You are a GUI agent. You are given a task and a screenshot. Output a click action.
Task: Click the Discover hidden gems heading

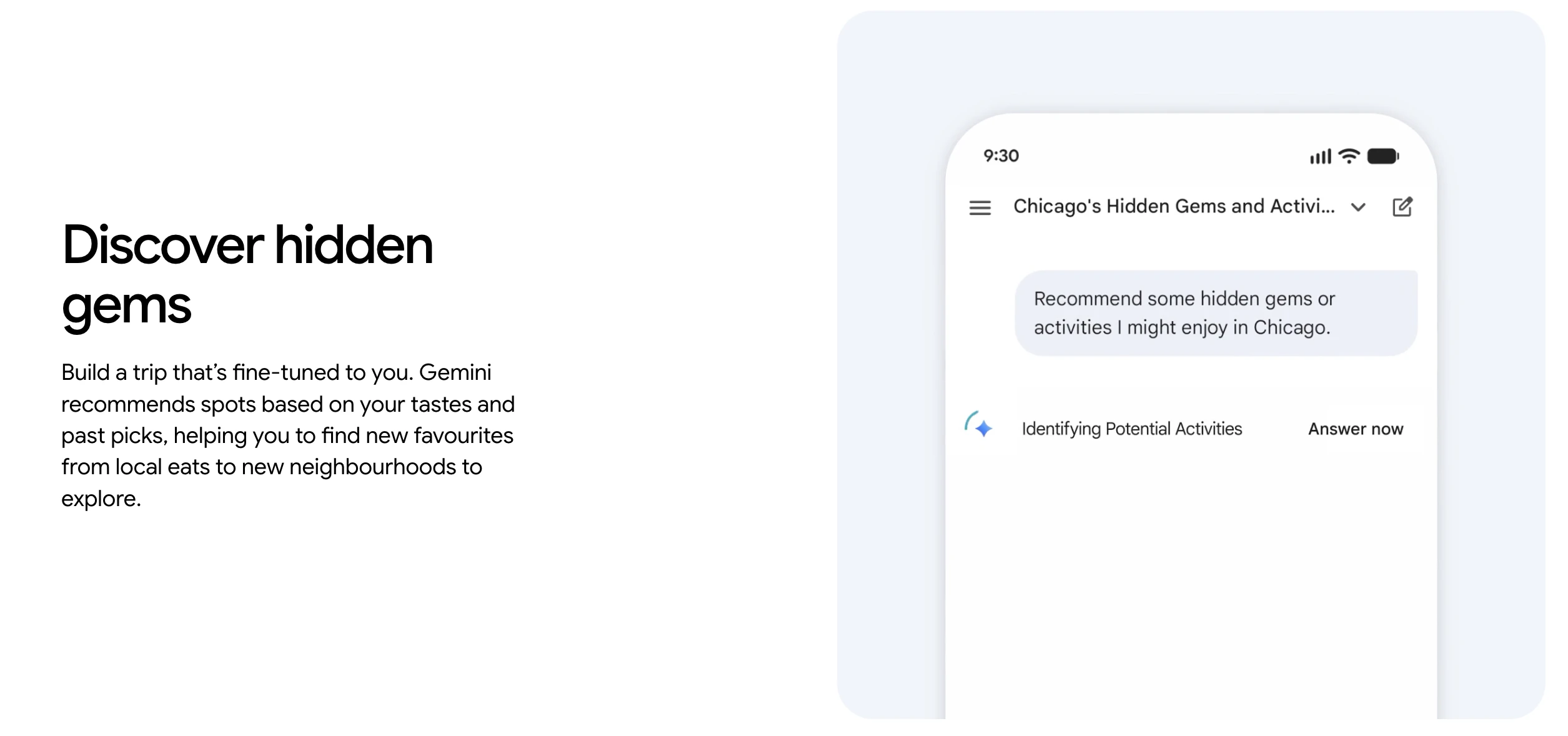coord(249,276)
